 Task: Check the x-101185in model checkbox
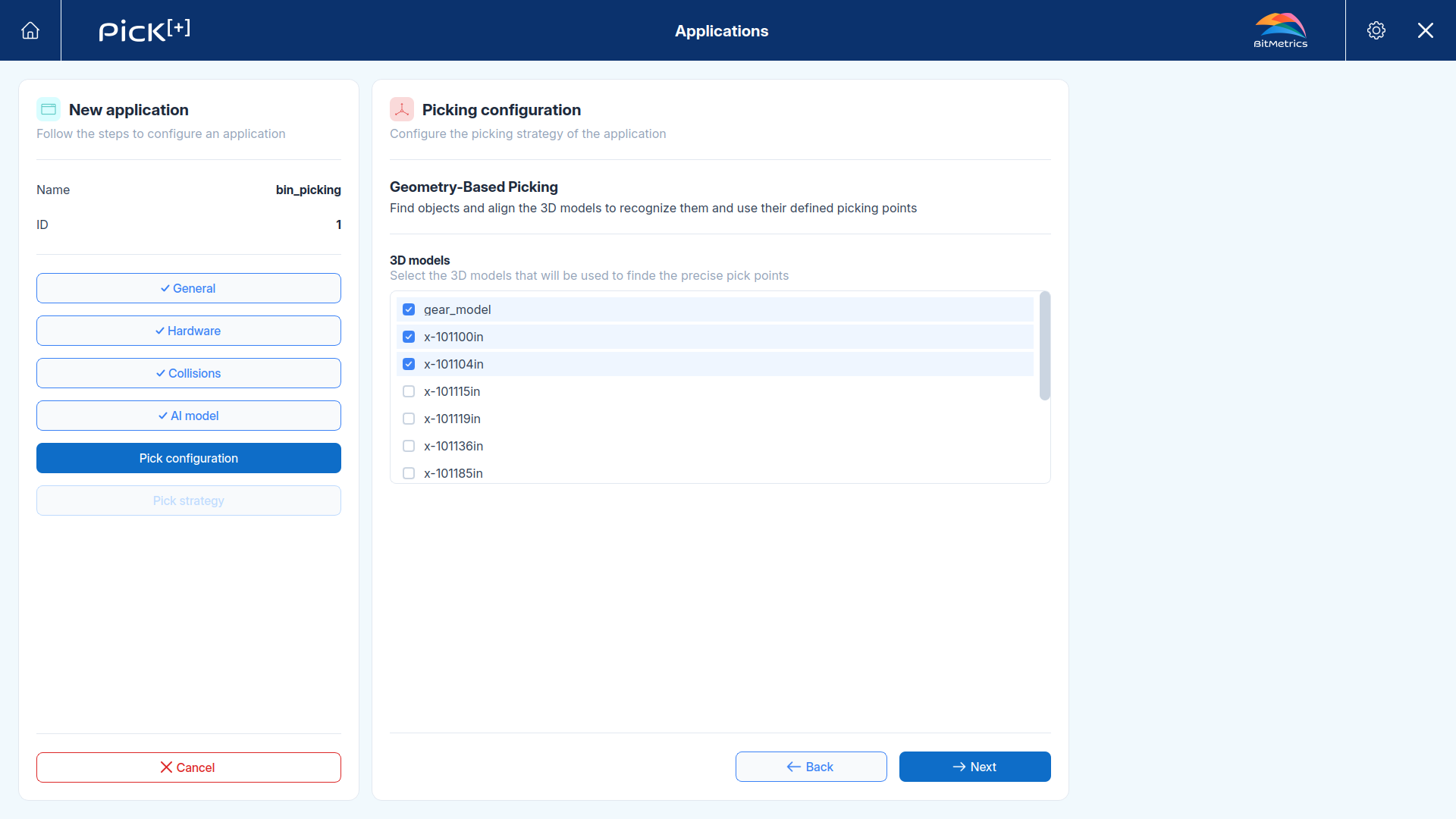[x=409, y=473]
